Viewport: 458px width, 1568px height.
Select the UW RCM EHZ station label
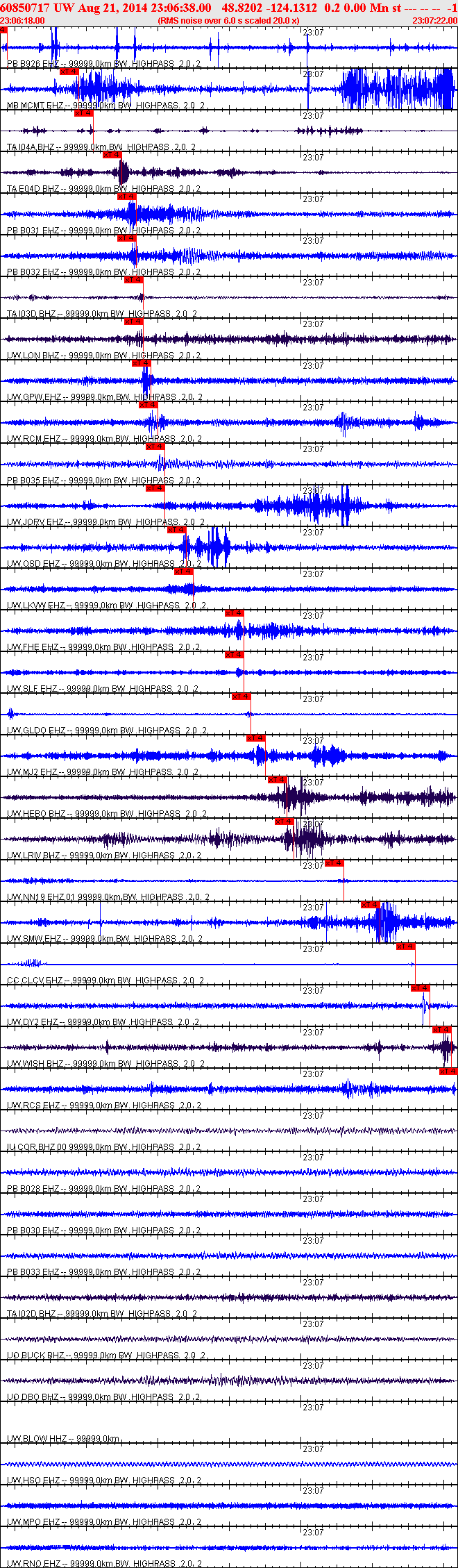104,439
